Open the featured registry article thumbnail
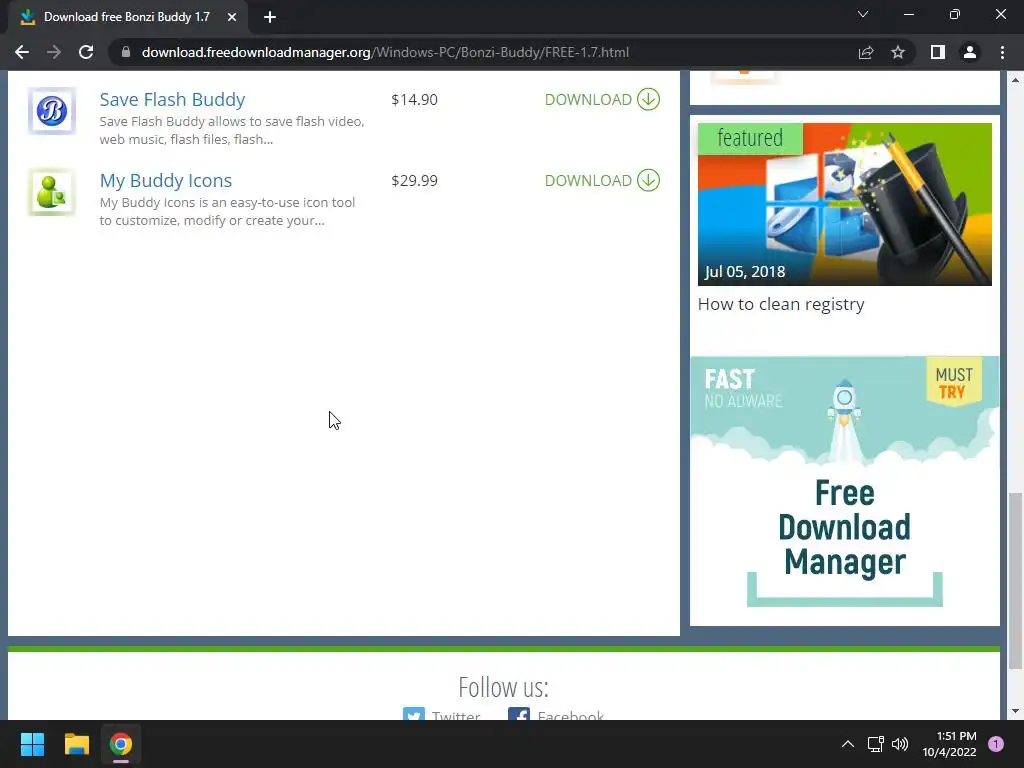The height and width of the screenshot is (768, 1024). click(x=844, y=204)
